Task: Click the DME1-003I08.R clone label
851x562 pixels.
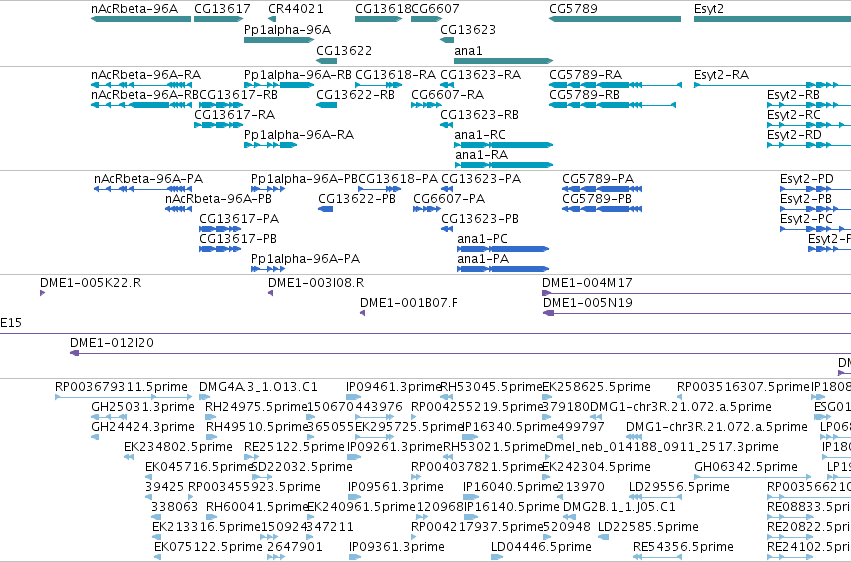Action: (316, 283)
